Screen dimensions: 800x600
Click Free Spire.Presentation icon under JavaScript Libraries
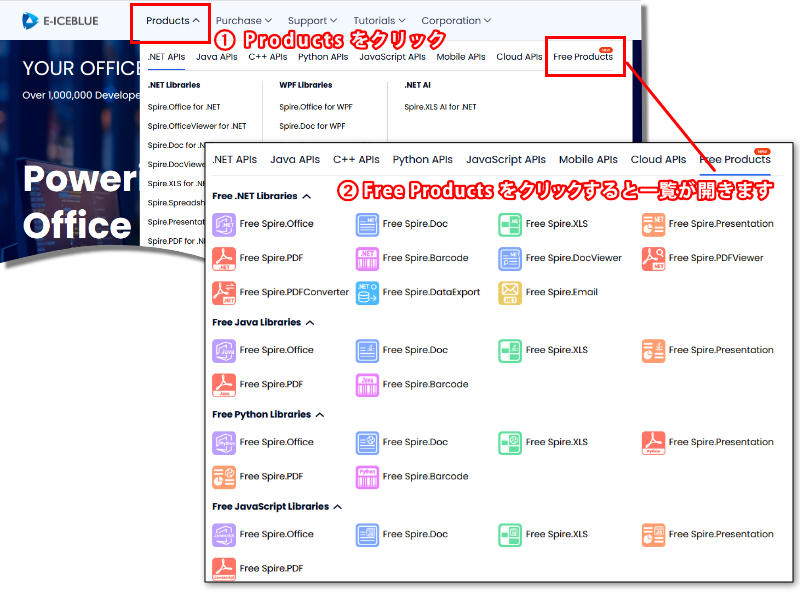point(654,534)
